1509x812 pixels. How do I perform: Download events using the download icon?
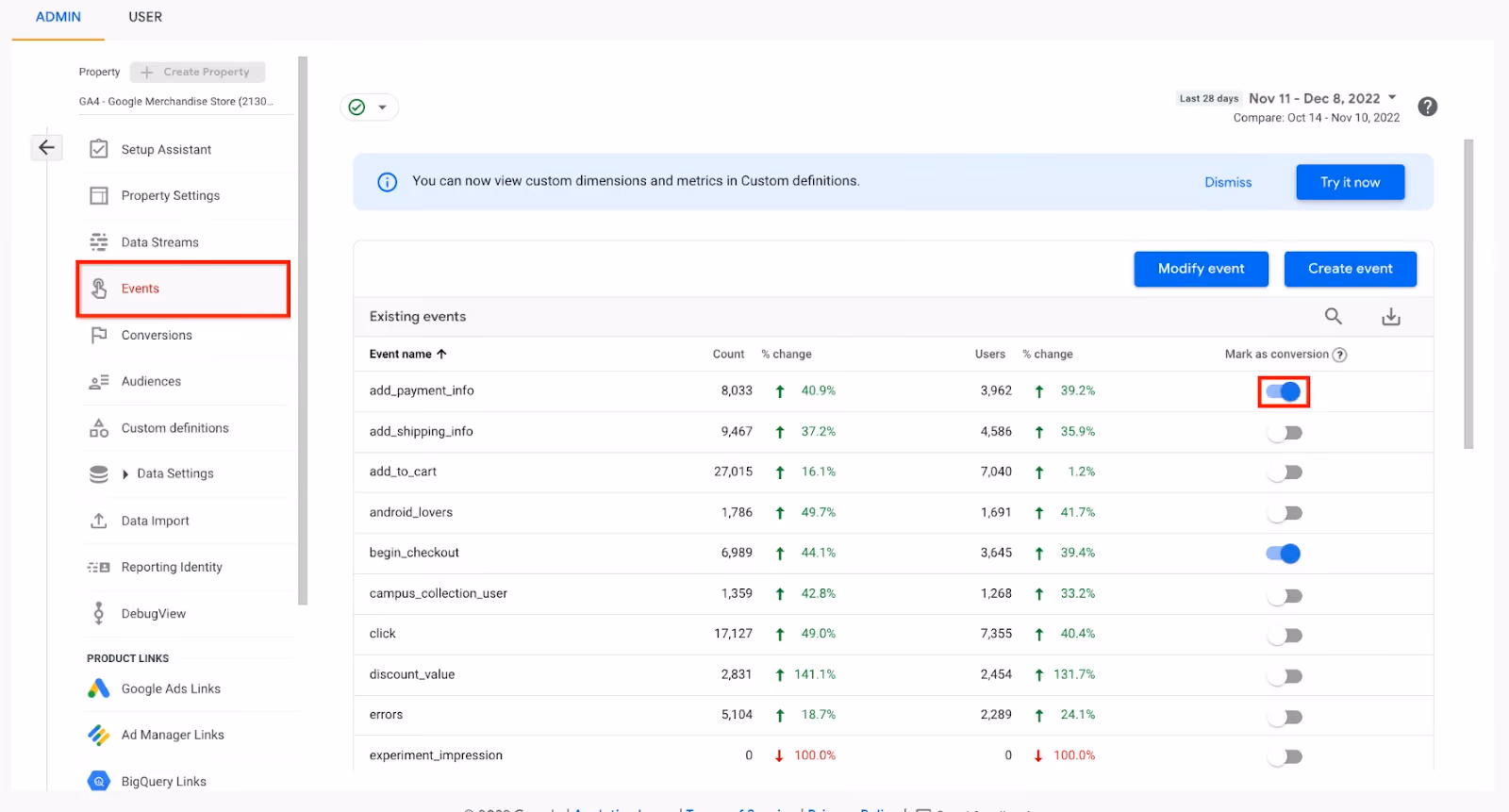coord(1391,317)
